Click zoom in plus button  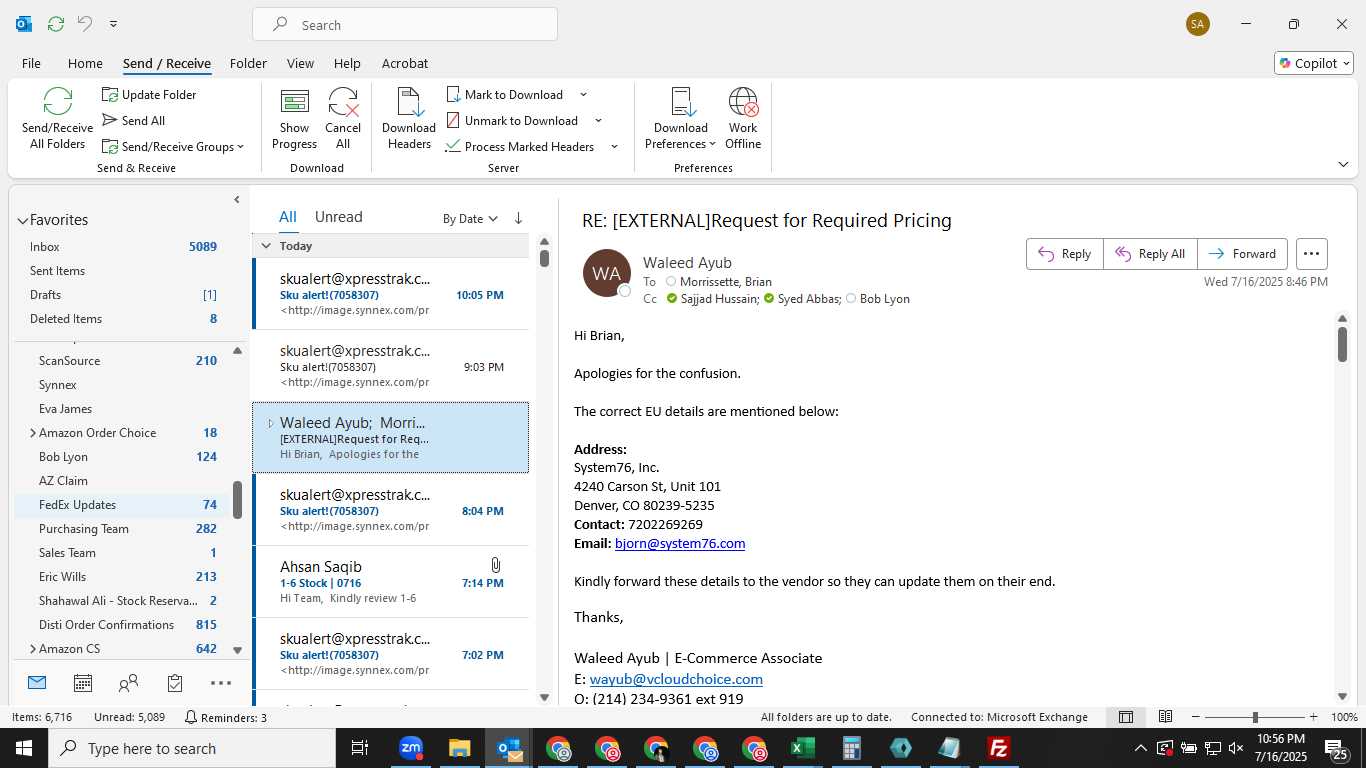coord(1313,717)
